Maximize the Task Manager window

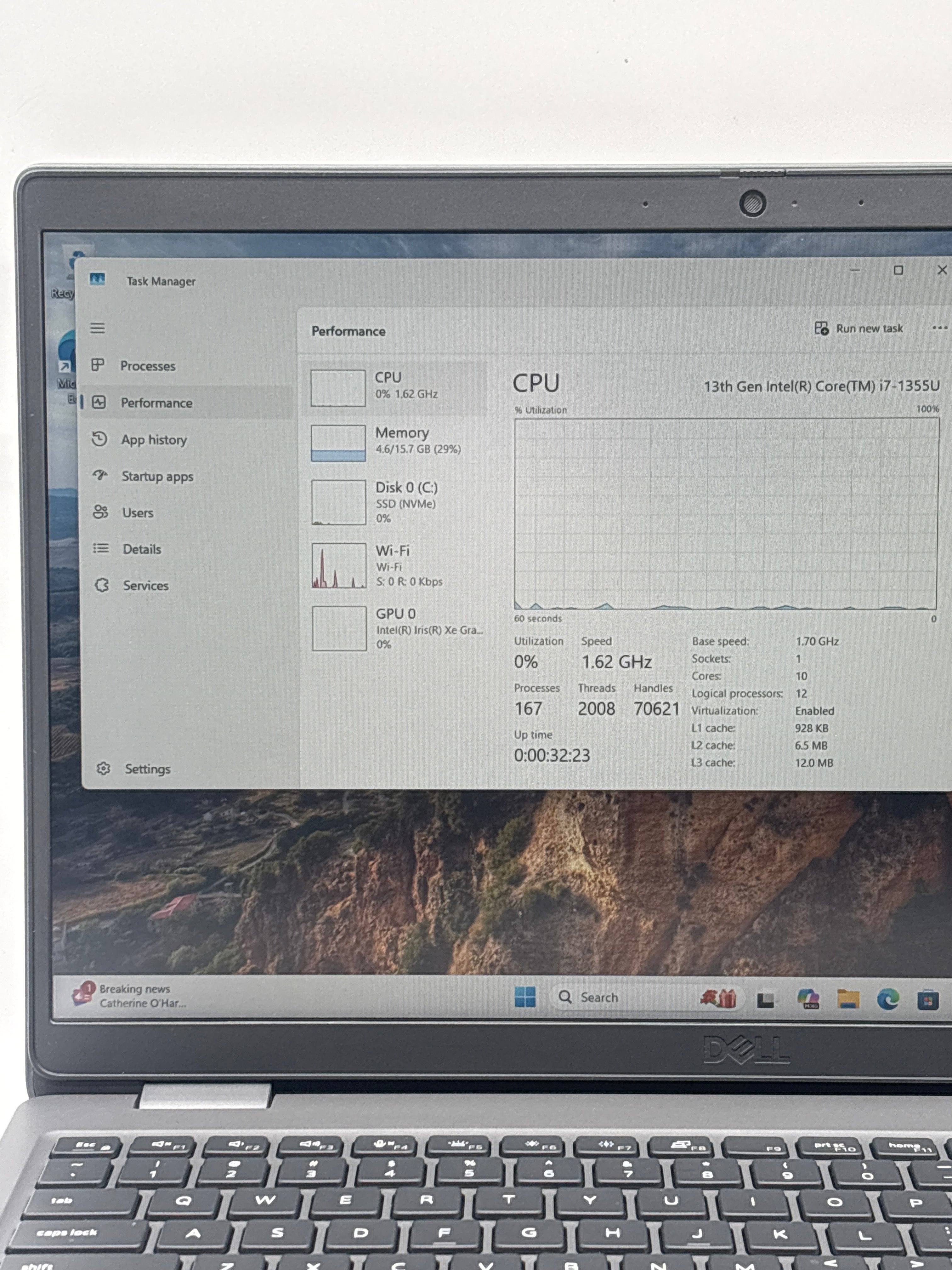click(898, 270)
